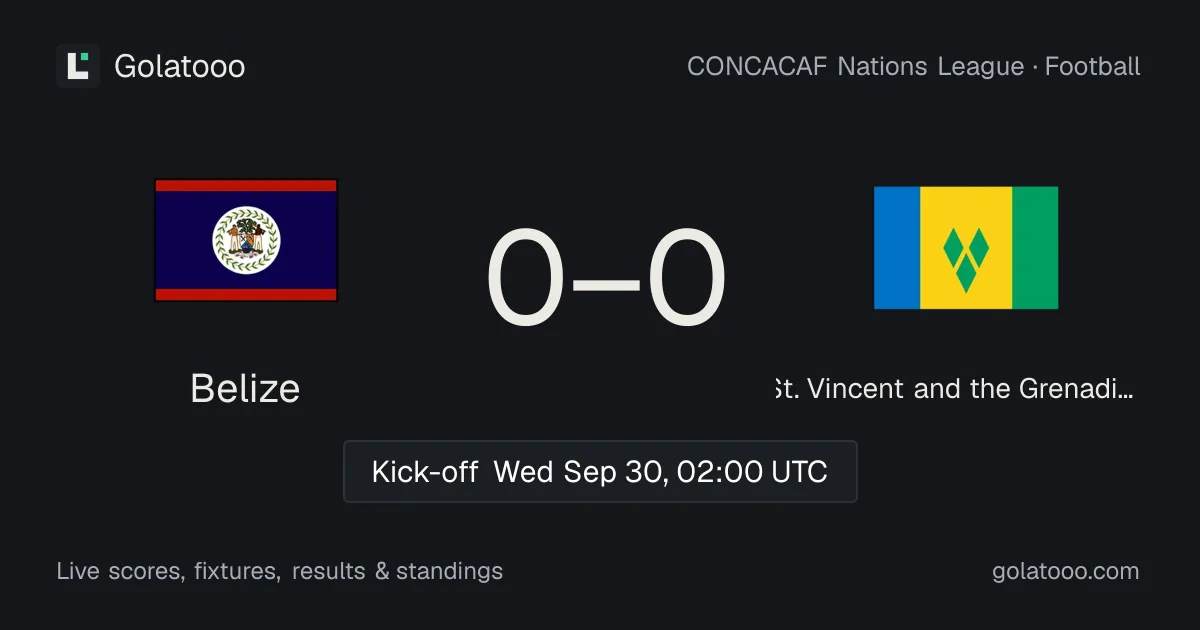Click the Kick-off time box
Screen dimensions: 1200x630
point(600,471)
